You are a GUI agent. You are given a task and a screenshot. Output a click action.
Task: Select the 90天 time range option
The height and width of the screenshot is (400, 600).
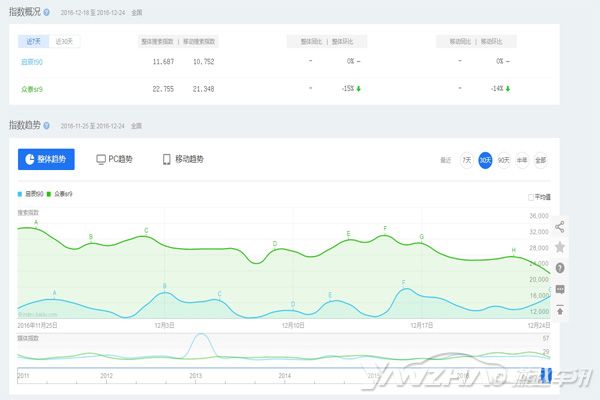[x=503, y=160]
